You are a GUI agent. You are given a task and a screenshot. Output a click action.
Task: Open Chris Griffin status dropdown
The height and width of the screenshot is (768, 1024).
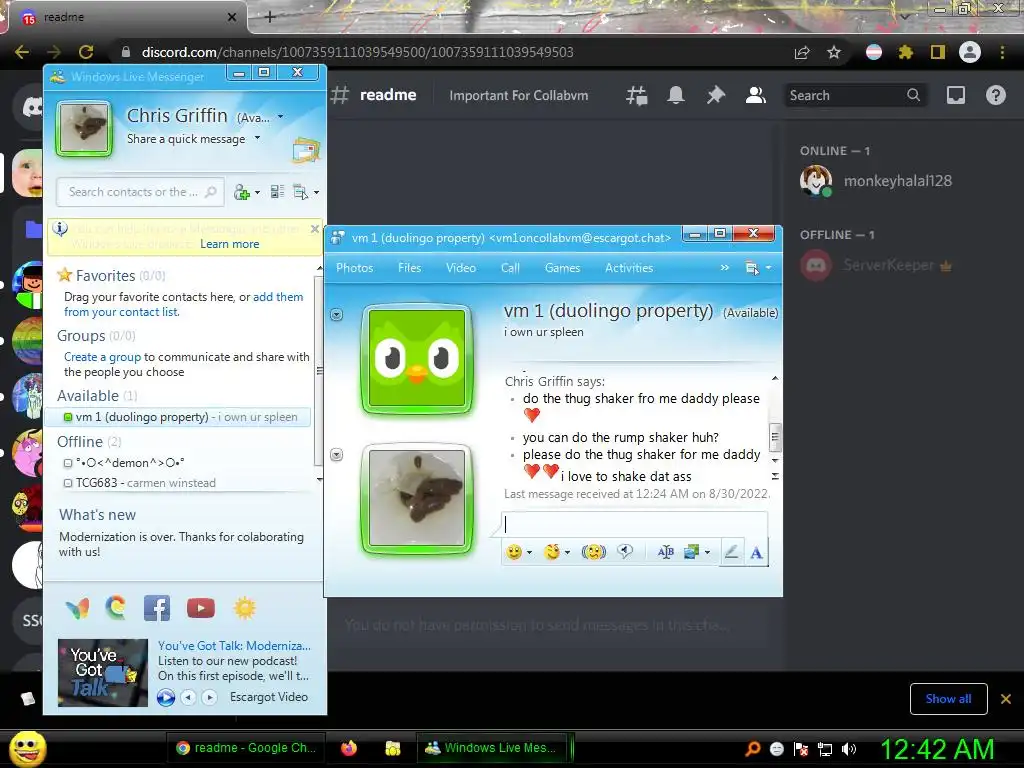280,117
